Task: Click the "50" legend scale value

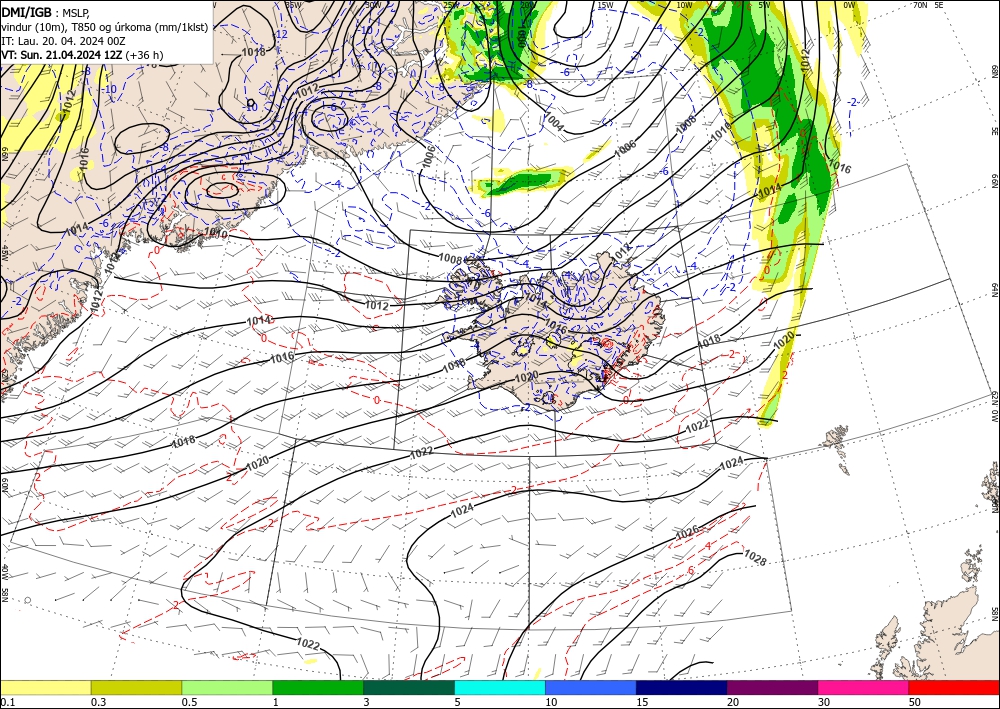Action: [x=915, y=702]
